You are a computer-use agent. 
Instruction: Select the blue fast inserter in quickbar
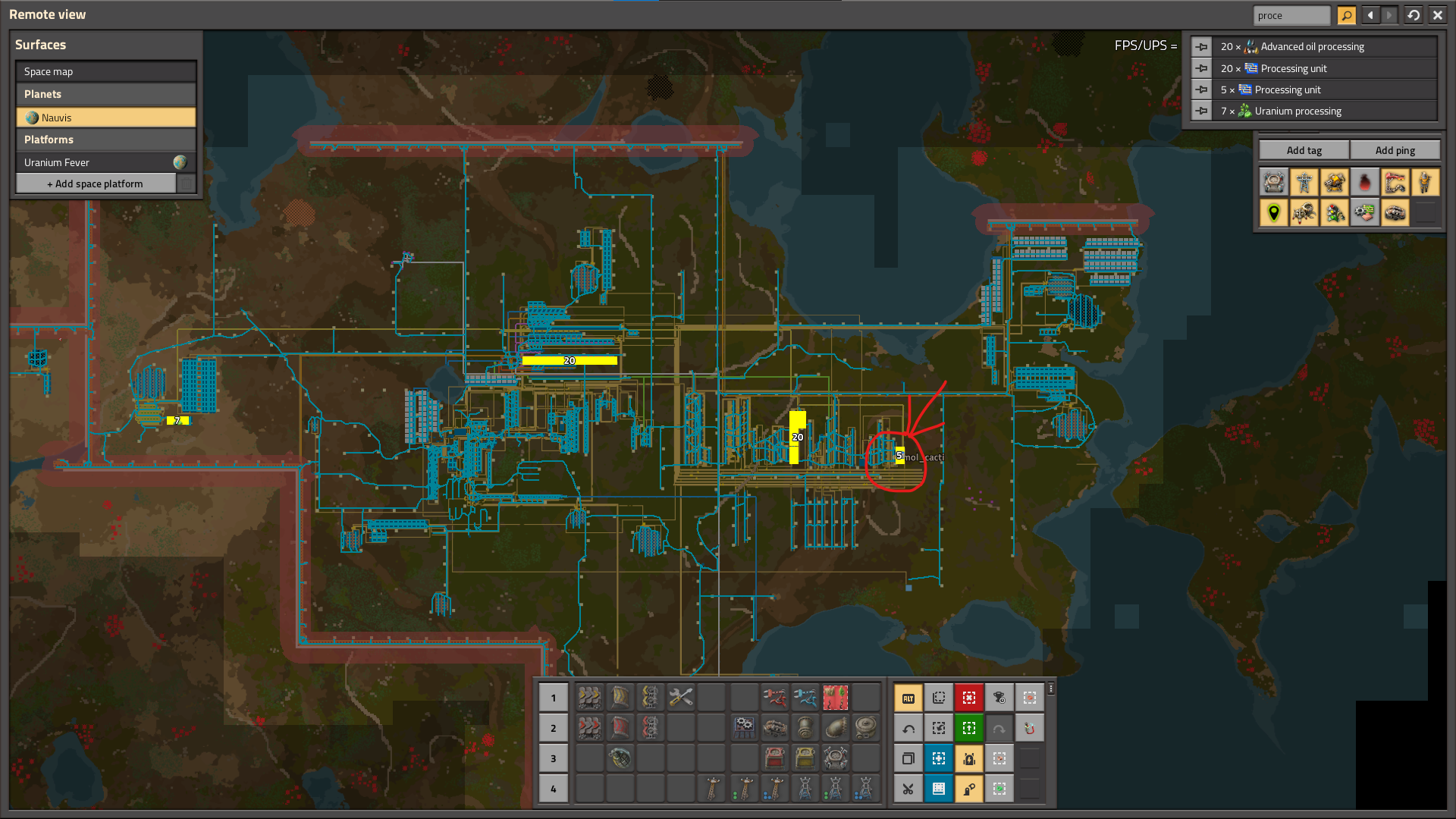pos(805,698)
